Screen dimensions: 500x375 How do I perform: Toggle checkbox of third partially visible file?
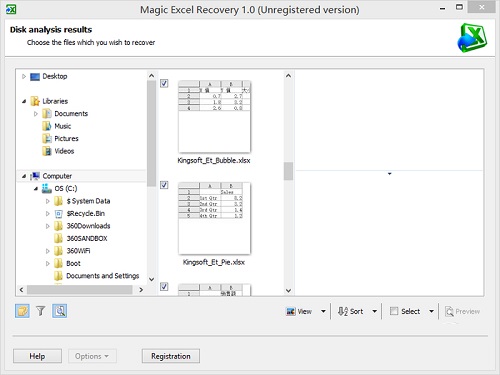(164, 286)
